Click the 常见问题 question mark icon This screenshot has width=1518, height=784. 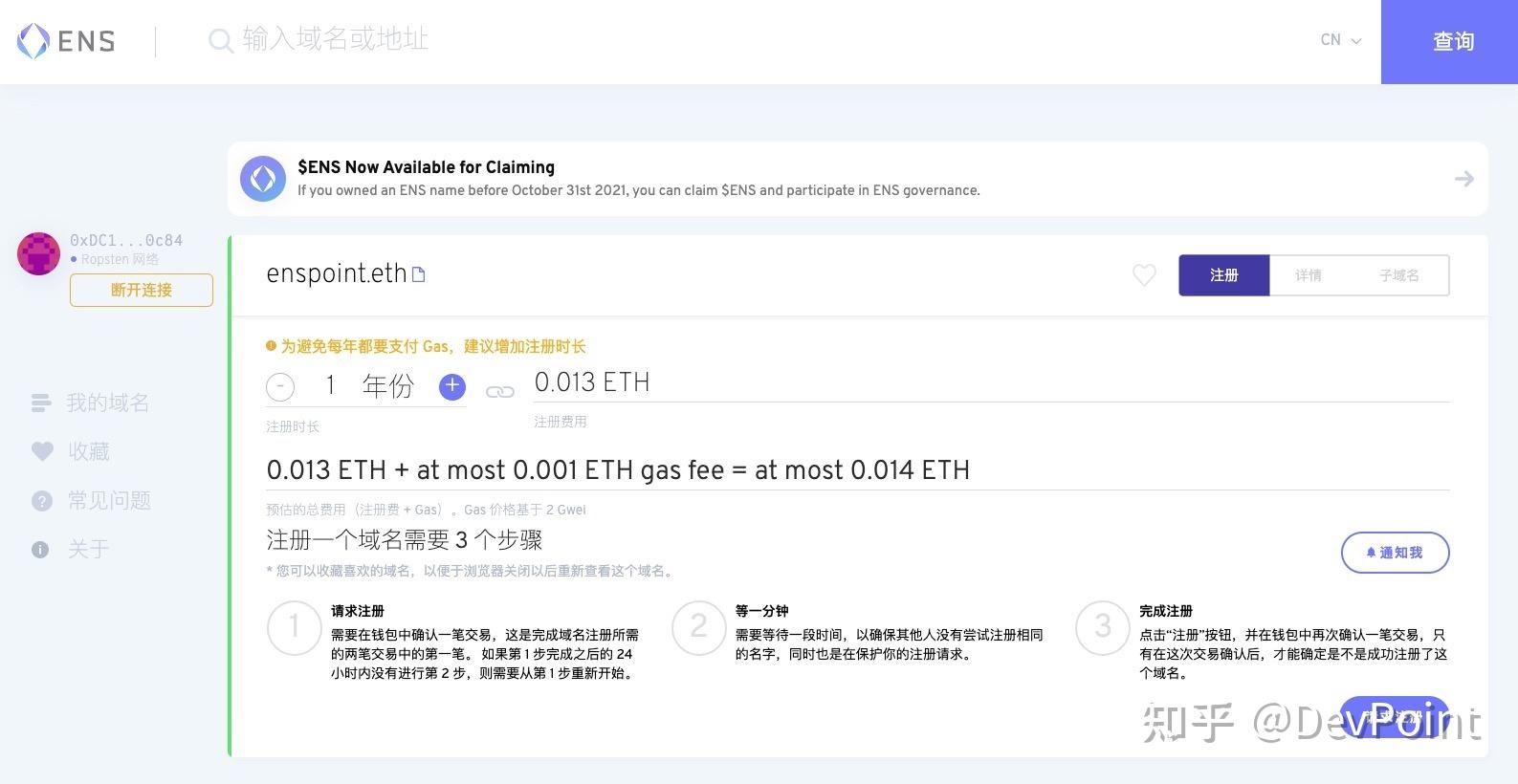[x=41, y=500]
